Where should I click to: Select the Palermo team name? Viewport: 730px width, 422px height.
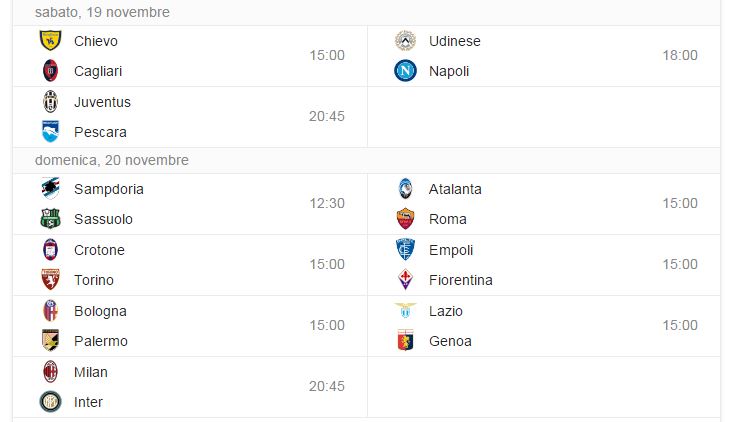101,341
